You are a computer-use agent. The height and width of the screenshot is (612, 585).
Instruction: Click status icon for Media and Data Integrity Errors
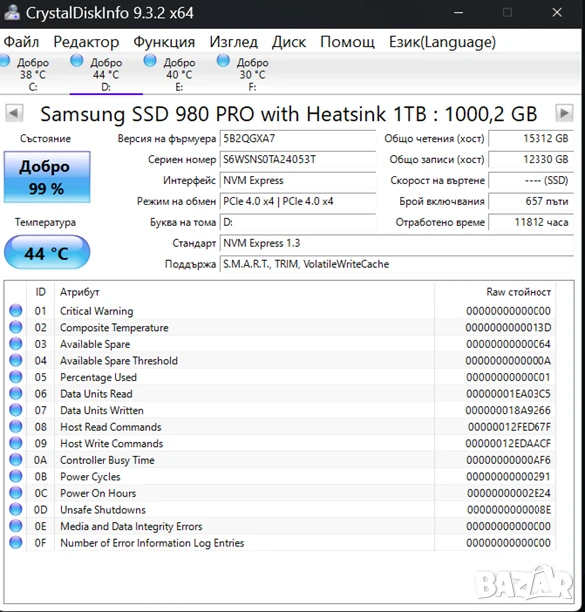point(16,526)
